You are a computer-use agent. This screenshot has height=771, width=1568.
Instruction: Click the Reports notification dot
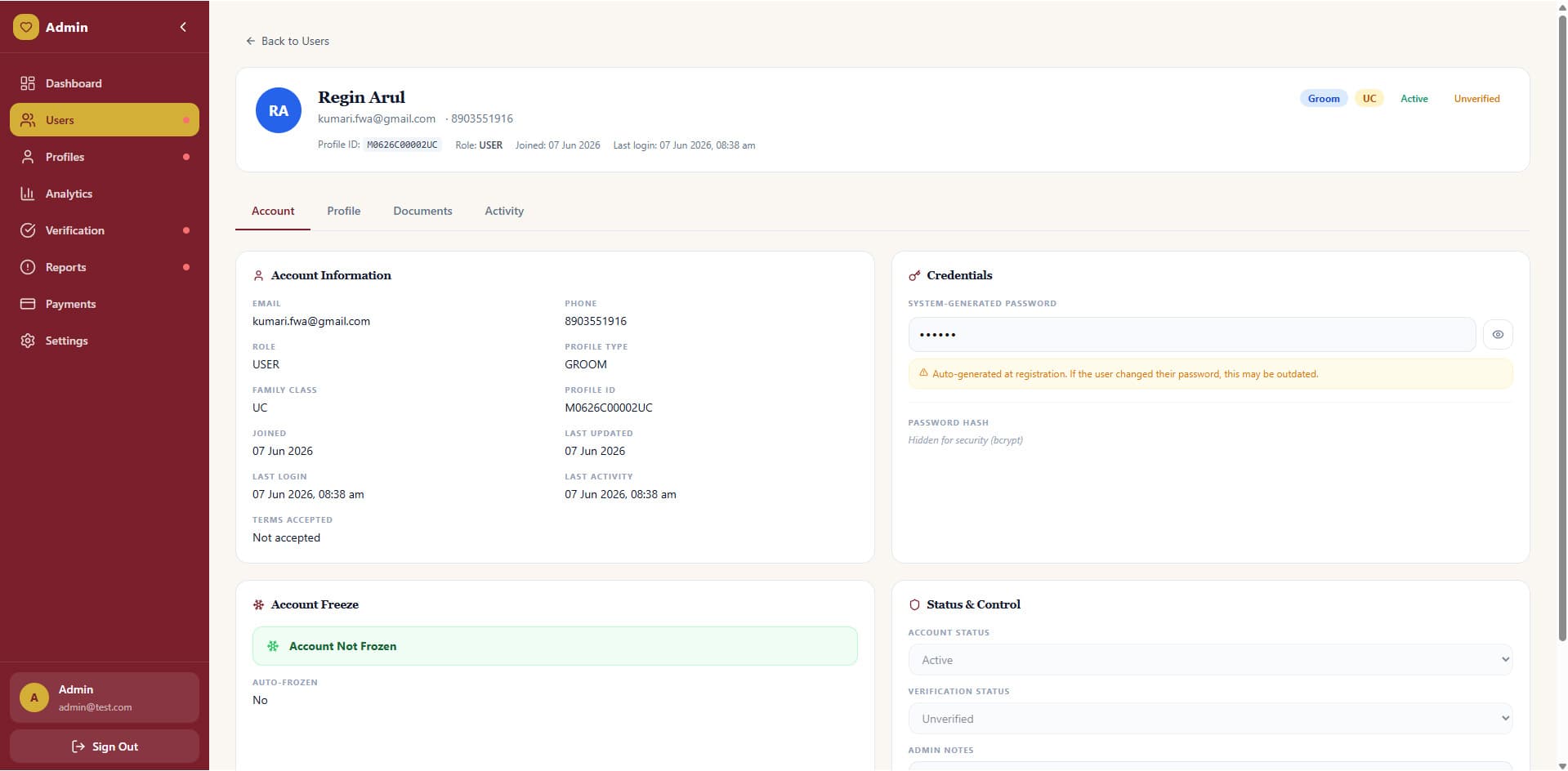click(186, 267)
